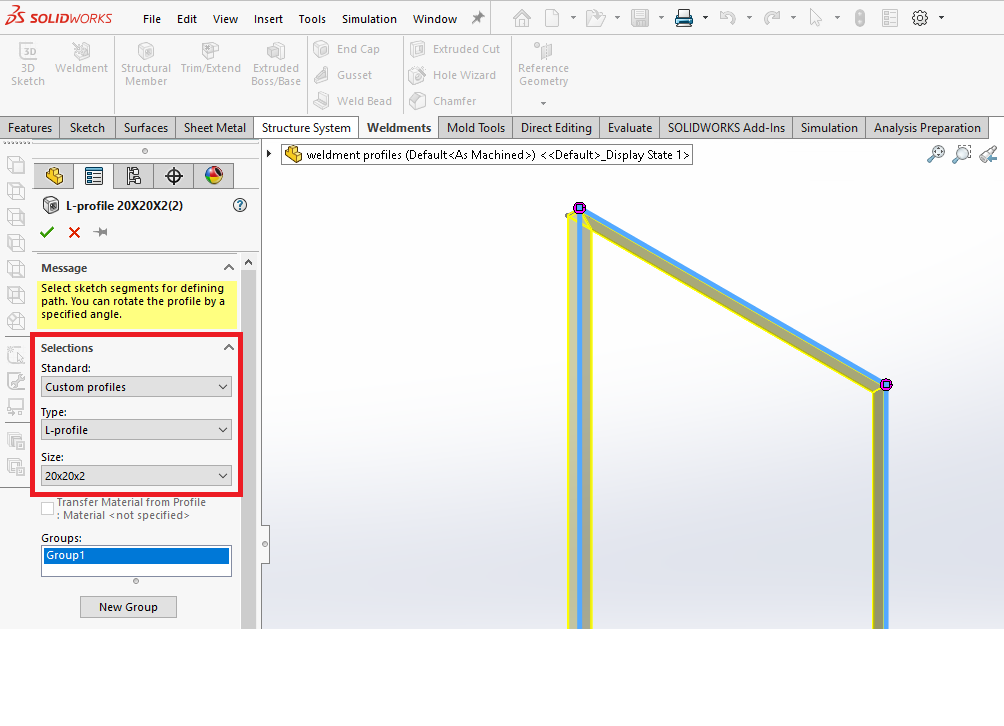Open the Size dropdown 20x20x2
The height and width of the screenshot is (726, 1004).
click(x=136, y=476)
